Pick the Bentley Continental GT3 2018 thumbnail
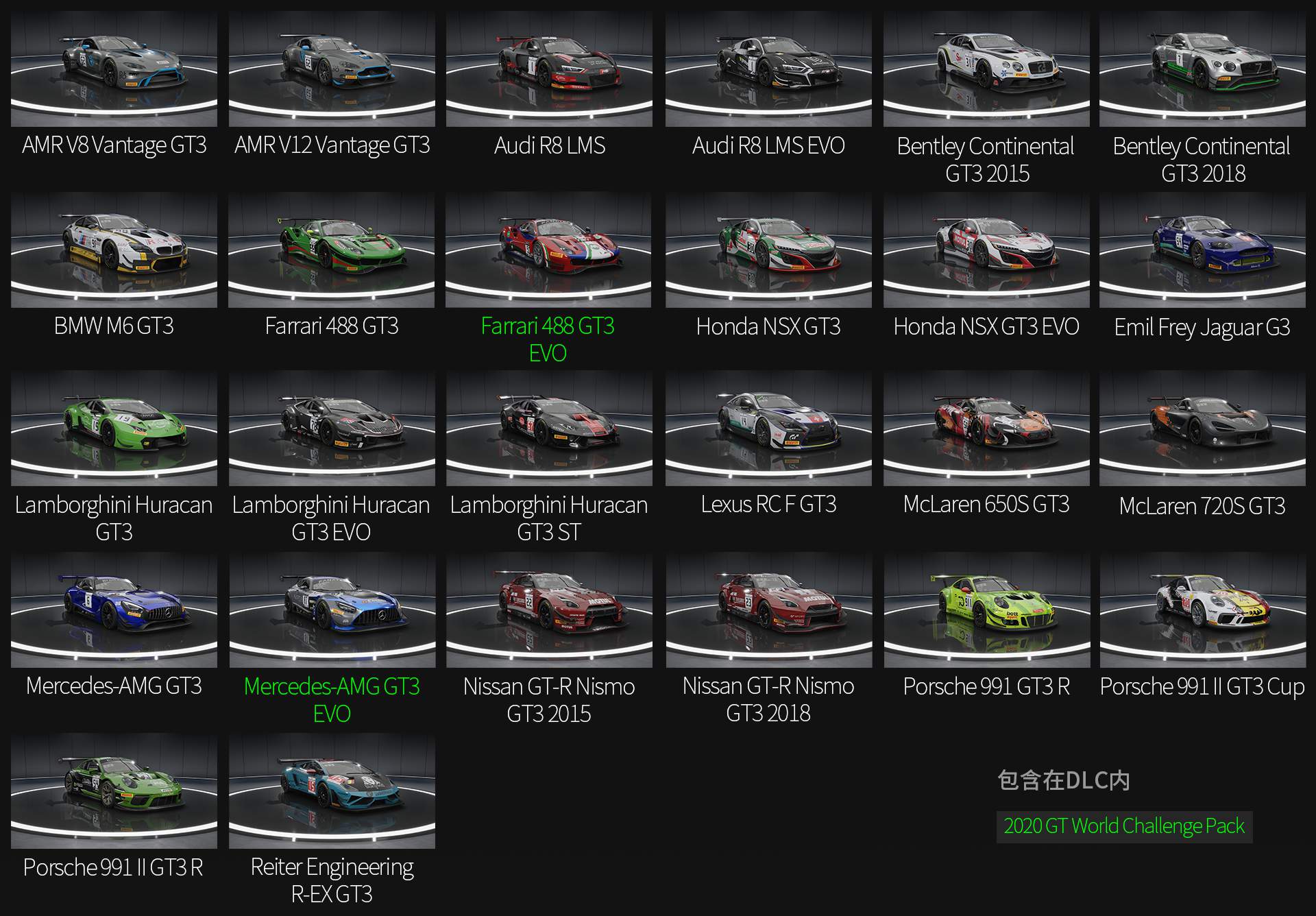Viewport: 1316px width, 916px height. click(1203, 69)
